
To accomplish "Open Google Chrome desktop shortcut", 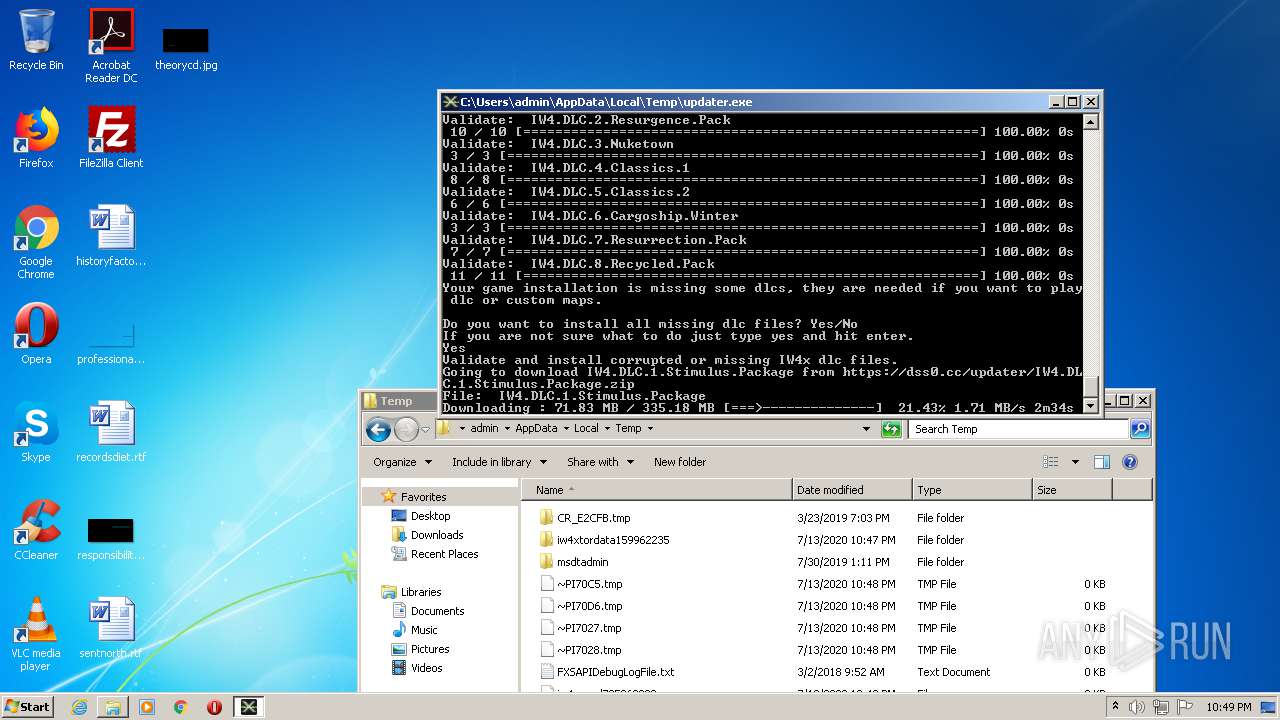I will pos(36,243).
